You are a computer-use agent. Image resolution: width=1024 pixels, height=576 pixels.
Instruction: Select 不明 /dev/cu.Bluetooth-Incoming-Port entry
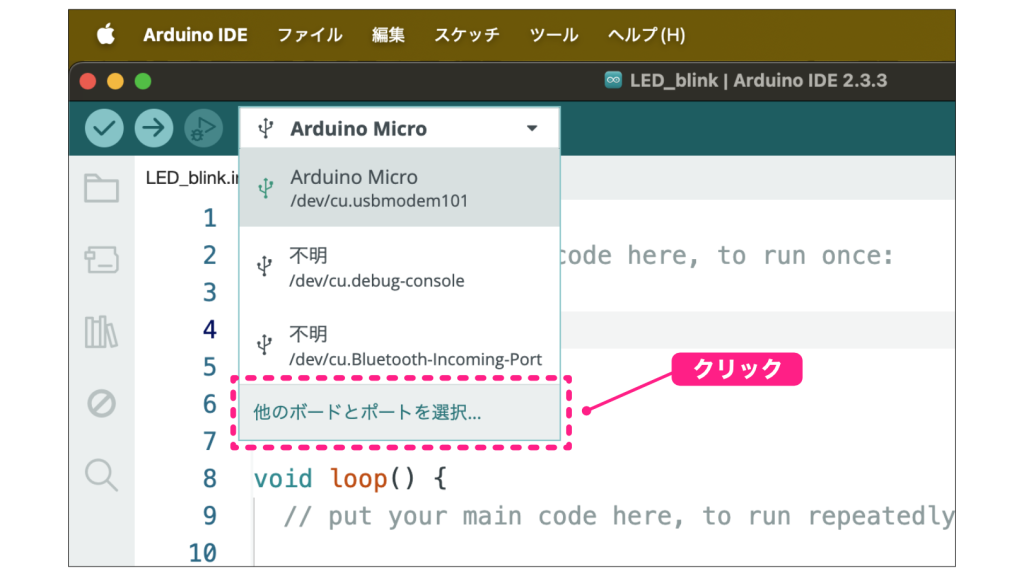tap(400, 345)
